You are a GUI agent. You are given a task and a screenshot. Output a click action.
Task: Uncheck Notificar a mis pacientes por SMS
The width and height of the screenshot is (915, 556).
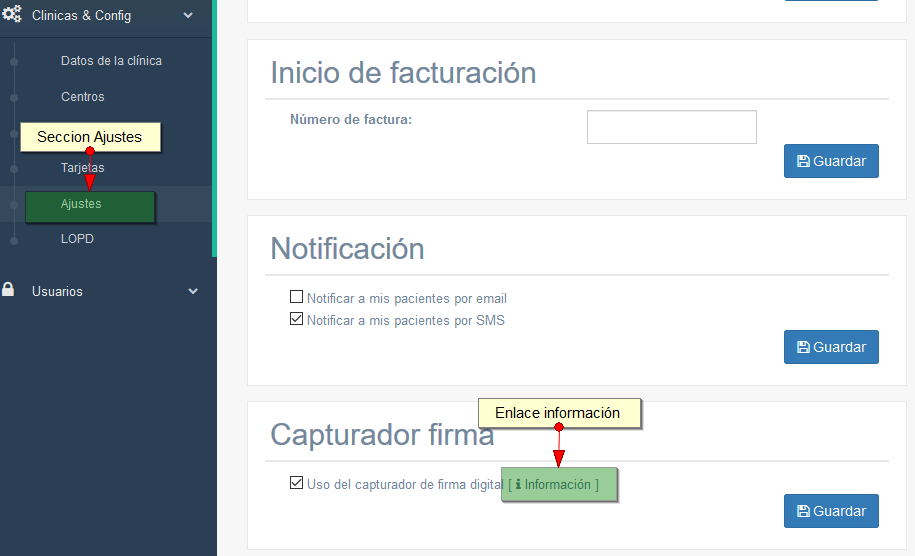[296, 320]
